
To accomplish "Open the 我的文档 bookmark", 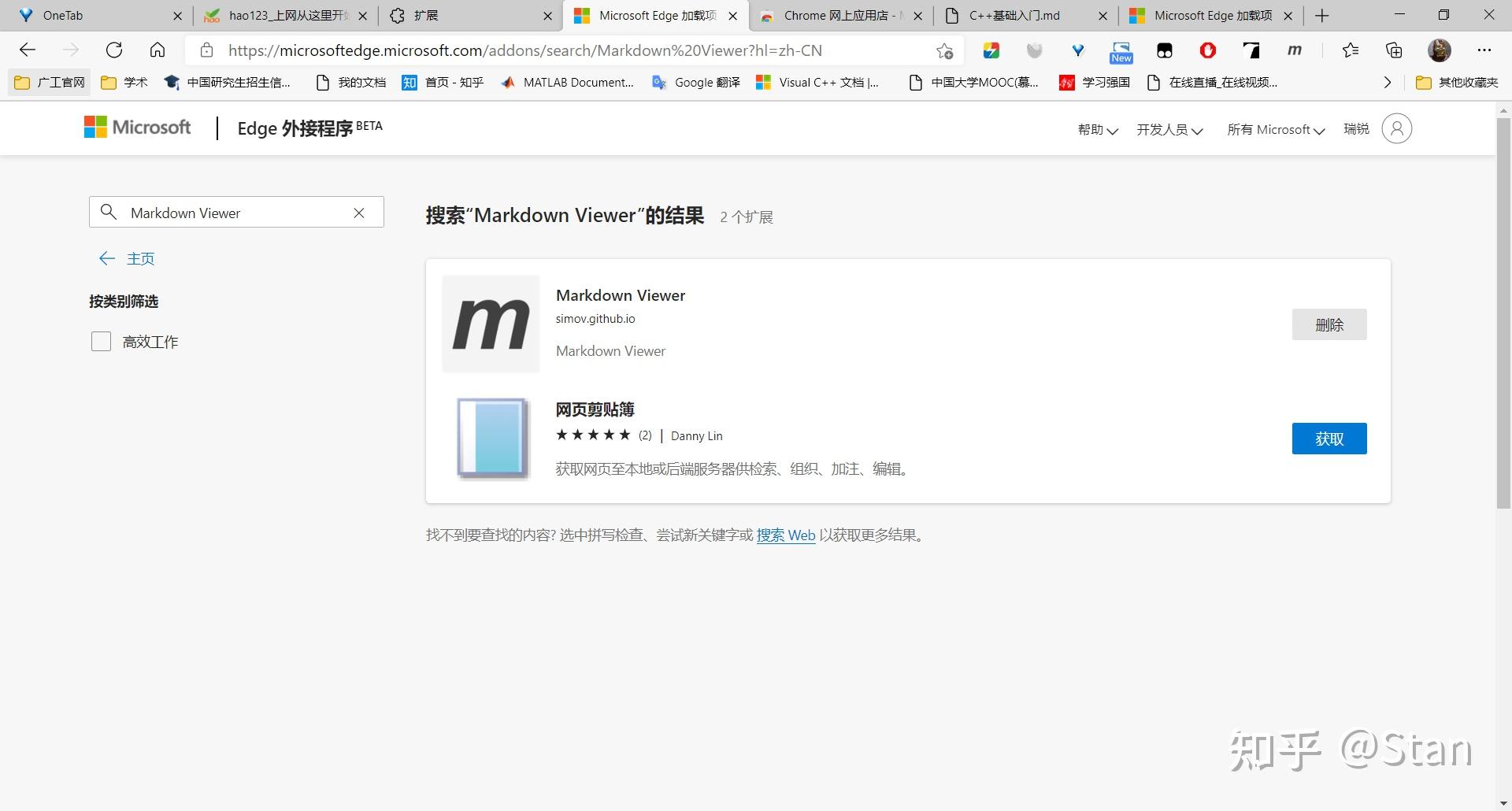I will 350,83.
